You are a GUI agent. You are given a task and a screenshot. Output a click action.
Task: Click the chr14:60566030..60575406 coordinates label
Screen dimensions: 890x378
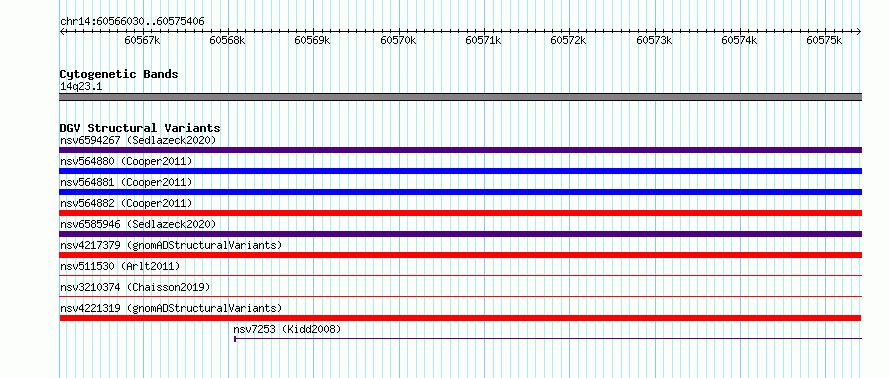pyautogui.click(x=132, y=21)
